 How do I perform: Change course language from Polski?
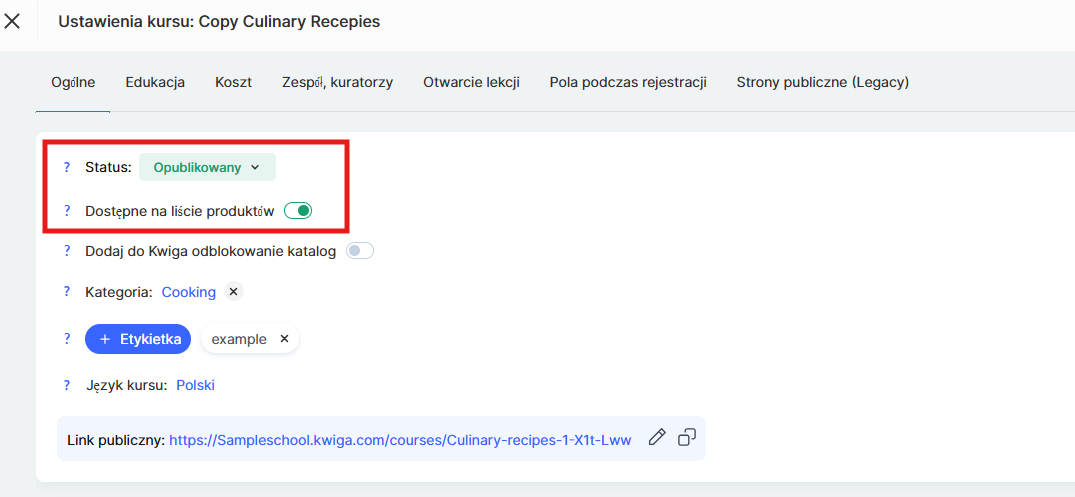point(195,385)
